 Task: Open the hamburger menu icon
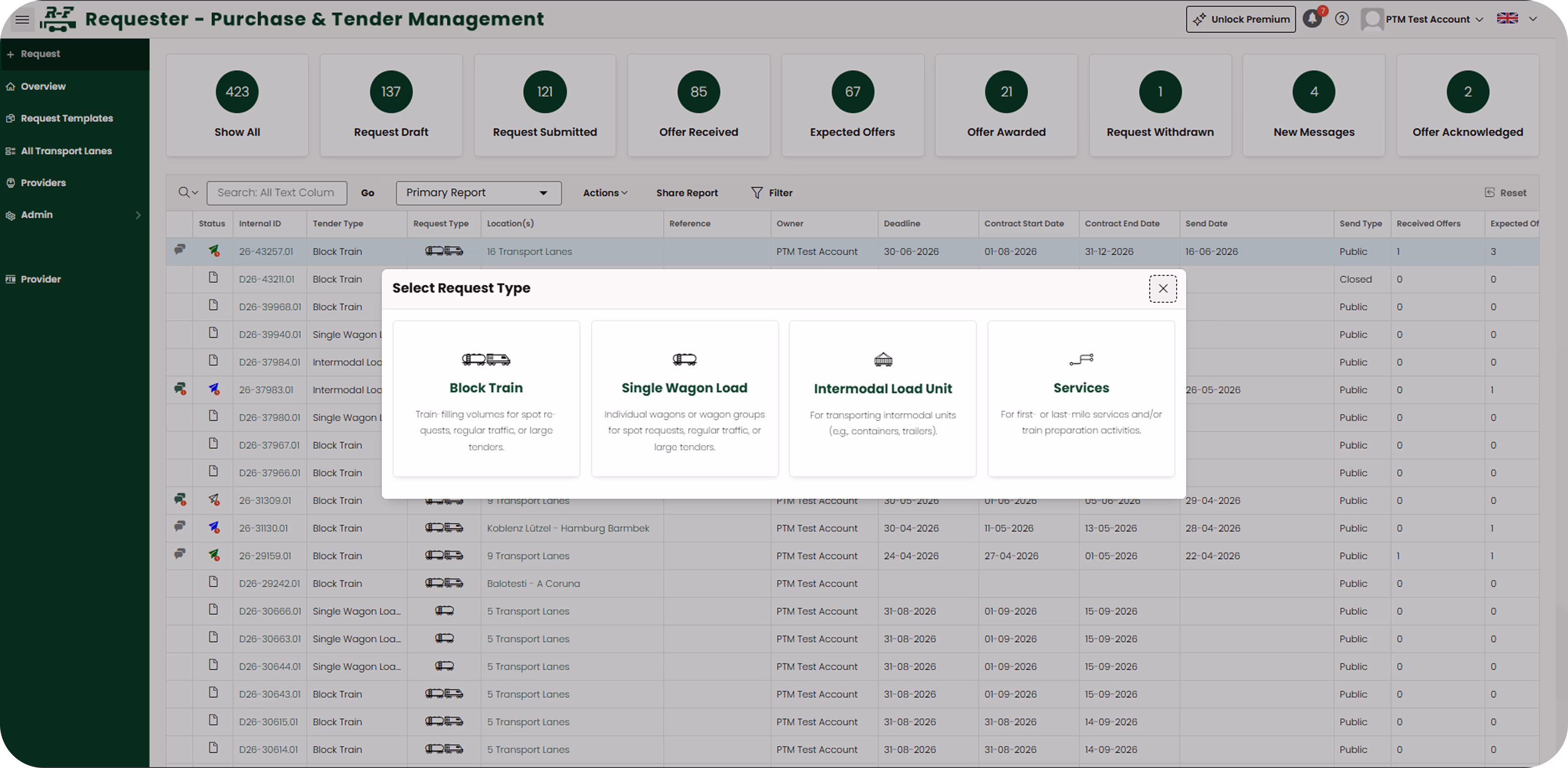click(x=22, y=20)
